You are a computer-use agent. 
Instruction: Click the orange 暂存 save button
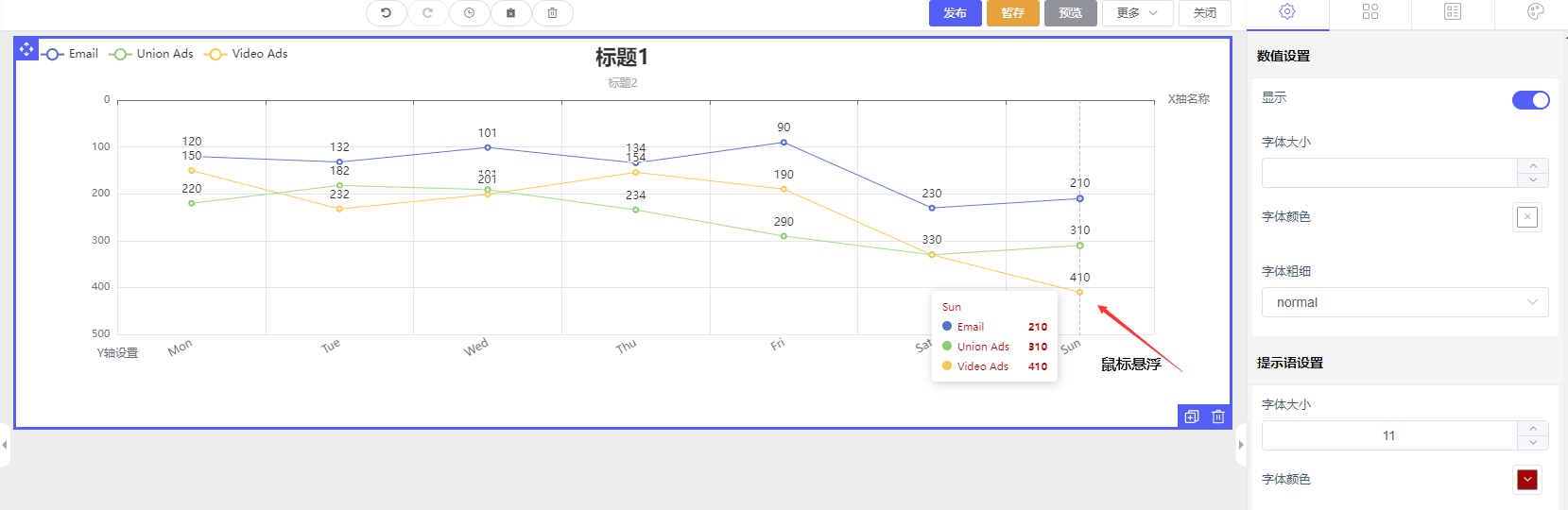click(x=1012, y=13)
